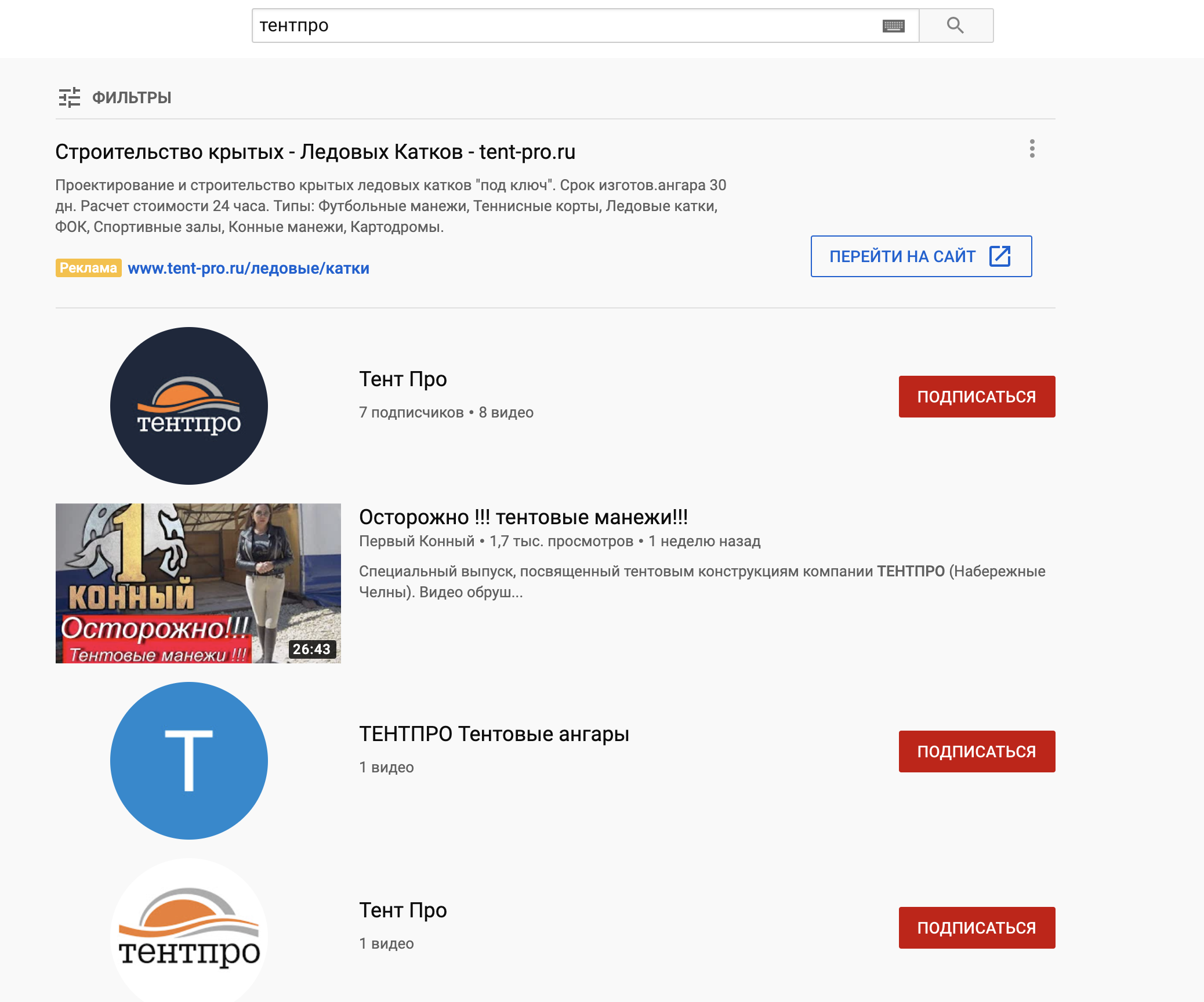This screenshot has width=1204, height=1002.
Task: Open the www.tent-pro.ru ad link
Action: pyautogui.click(x=248, y=268)
